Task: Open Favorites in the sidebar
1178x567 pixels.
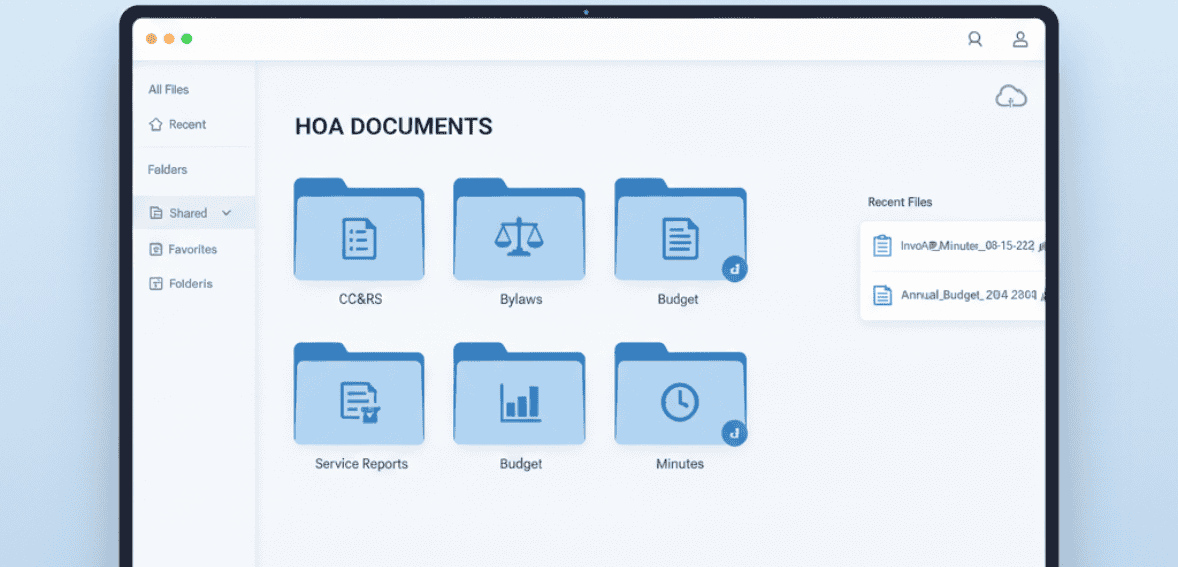Action: [194, 249]
